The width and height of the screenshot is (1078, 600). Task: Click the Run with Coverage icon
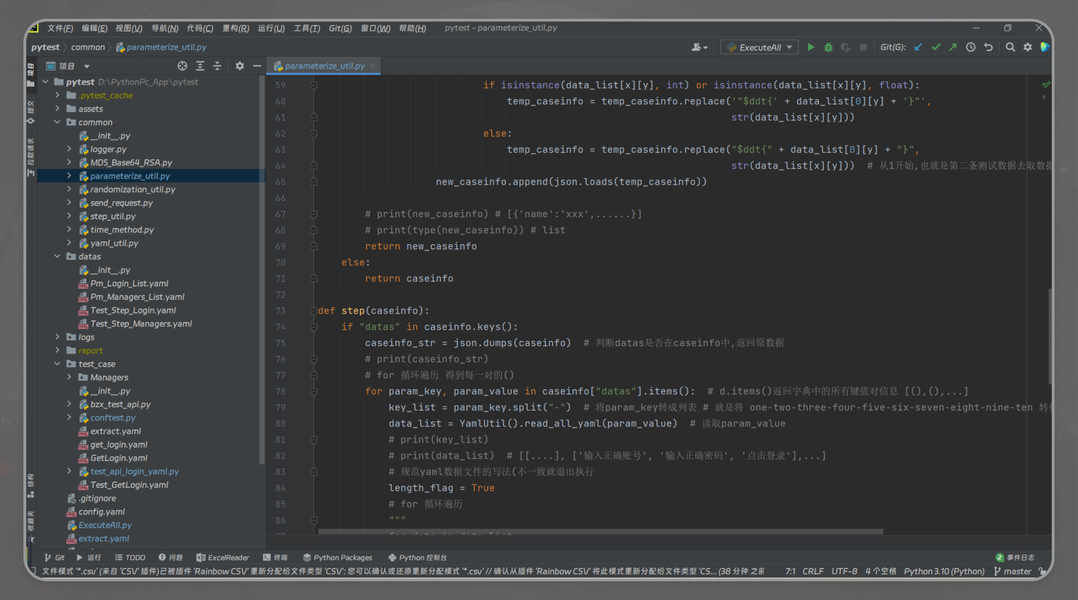(846, 47)
